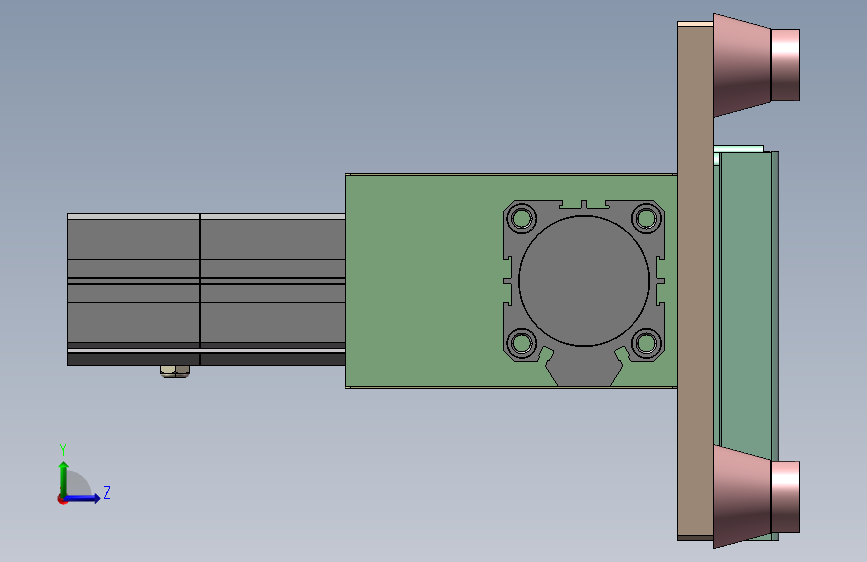Select the left section of gray cylinder body

[133, 289]
